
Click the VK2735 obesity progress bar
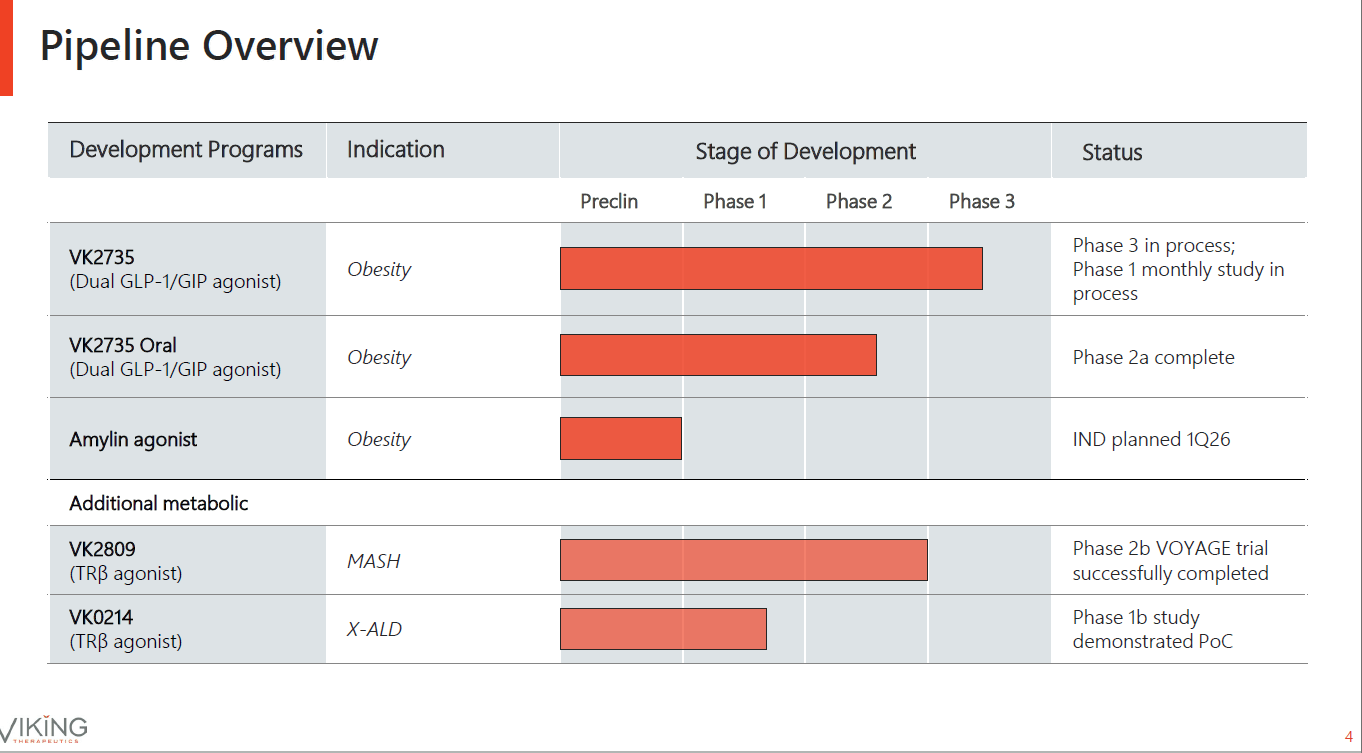771,269
